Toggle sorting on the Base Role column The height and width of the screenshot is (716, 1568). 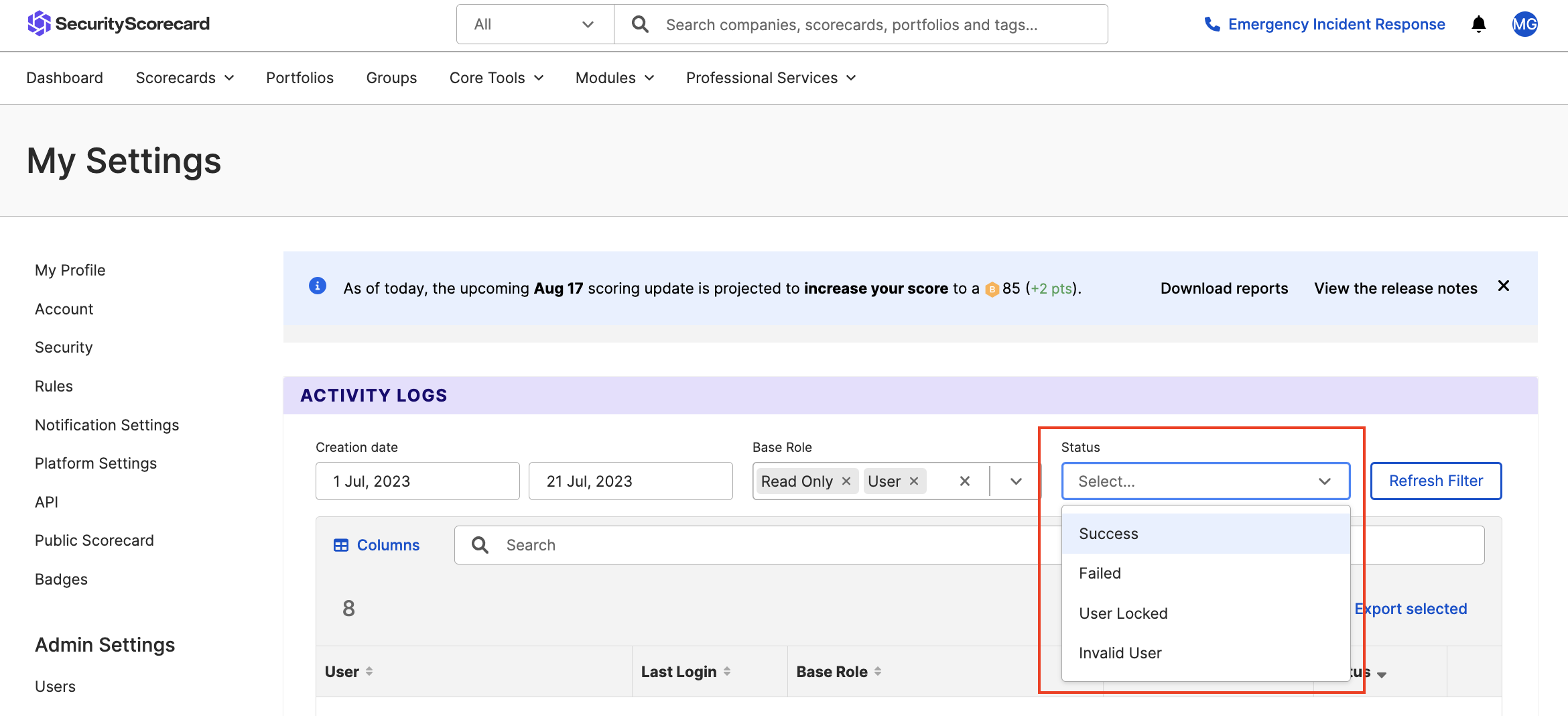[x=878, y=671]
